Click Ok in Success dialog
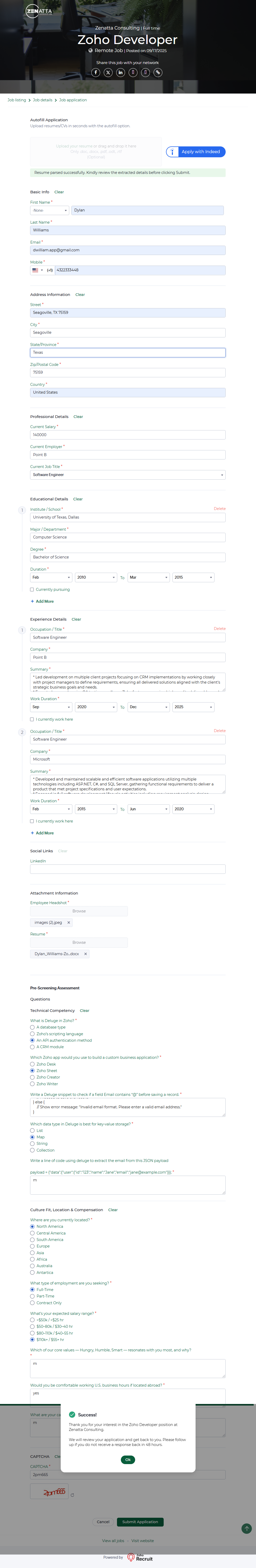Viewport: 256px width, 1568px height. [128, 1459]
